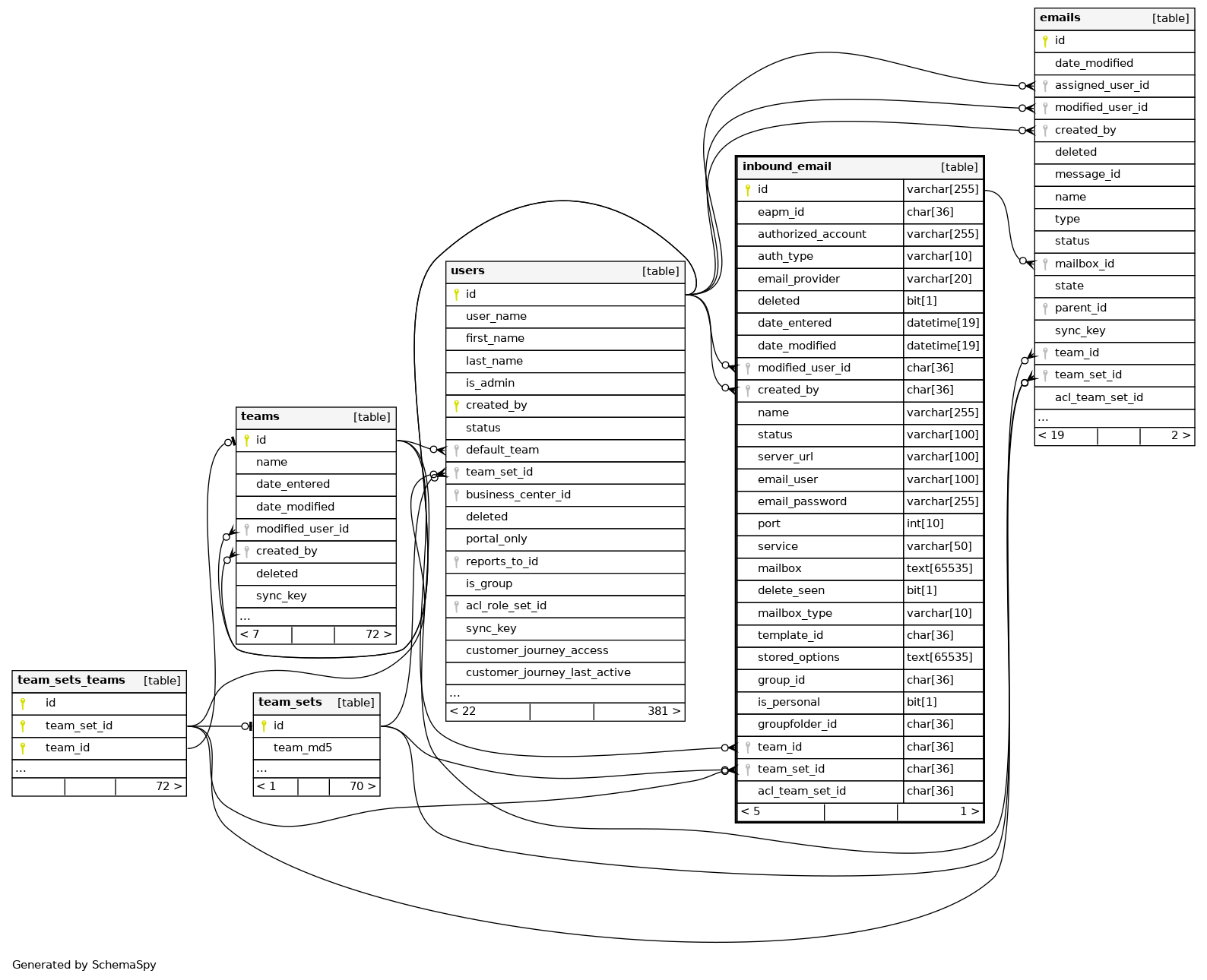The height and width of the screenshot is (980, 1207).
Task: Click the key icon next to inbound_email id
Action: [748, 190]
